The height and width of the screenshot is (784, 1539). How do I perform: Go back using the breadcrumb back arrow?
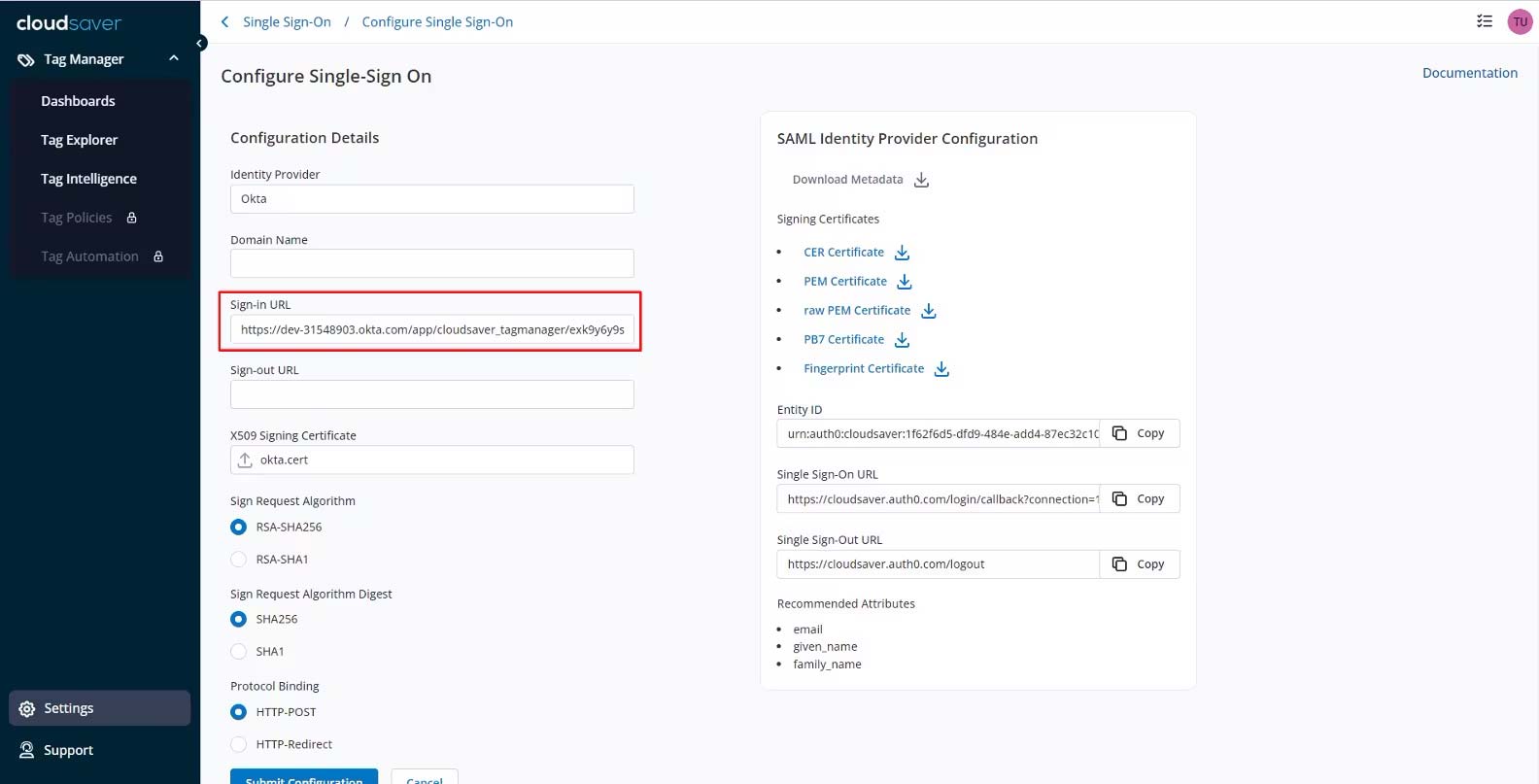225,22
